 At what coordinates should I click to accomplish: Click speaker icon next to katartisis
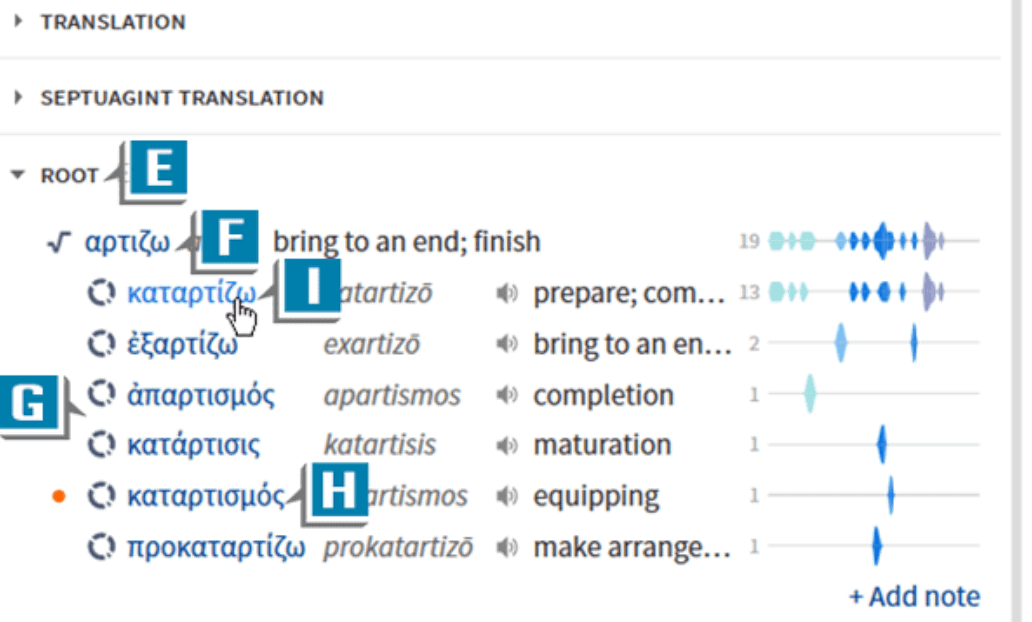coord(507,446)
